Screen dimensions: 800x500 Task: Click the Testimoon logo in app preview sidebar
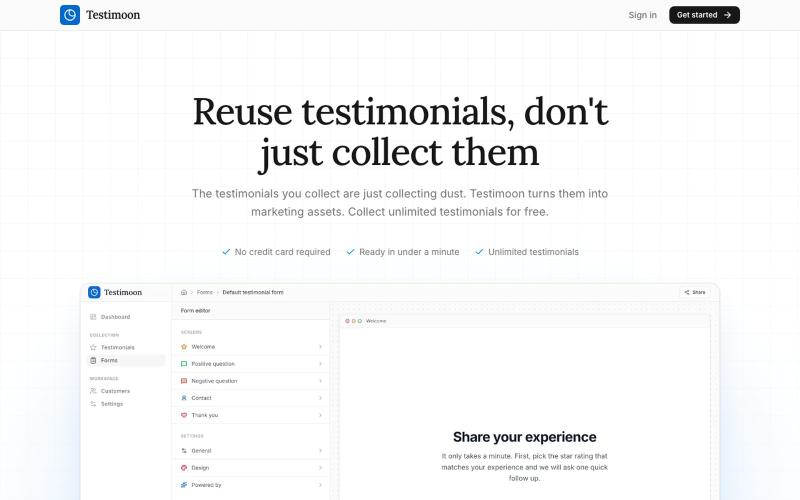(x=94, y=292)
